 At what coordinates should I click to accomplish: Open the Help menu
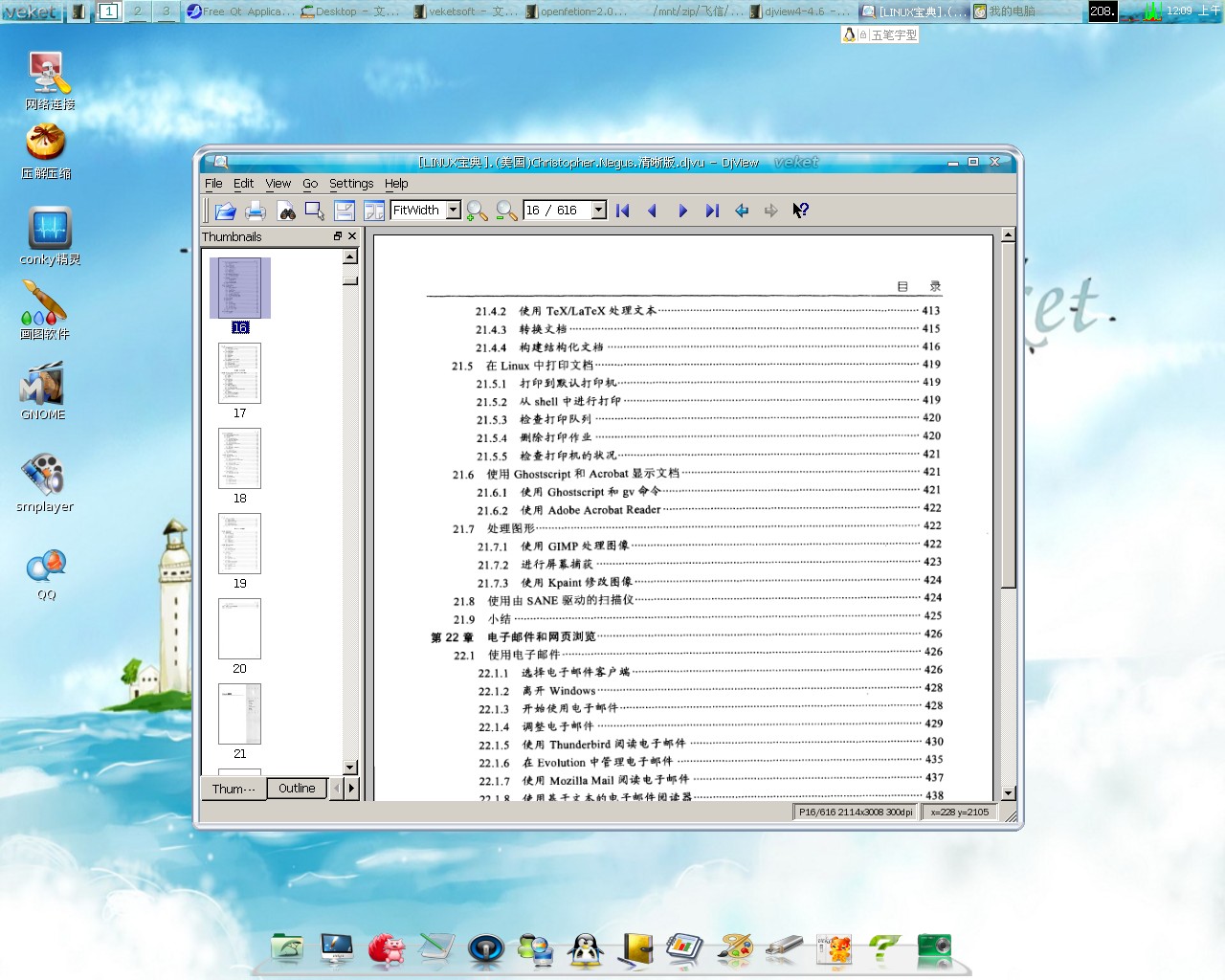[396, 183]
